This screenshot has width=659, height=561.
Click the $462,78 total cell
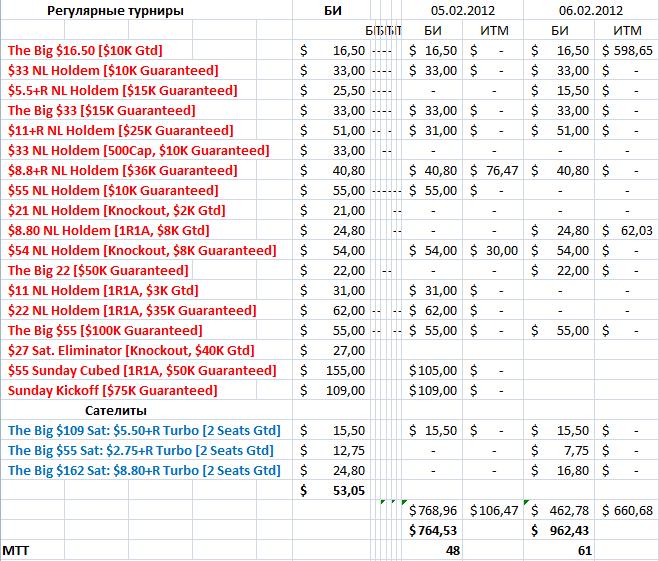(560, 511)
